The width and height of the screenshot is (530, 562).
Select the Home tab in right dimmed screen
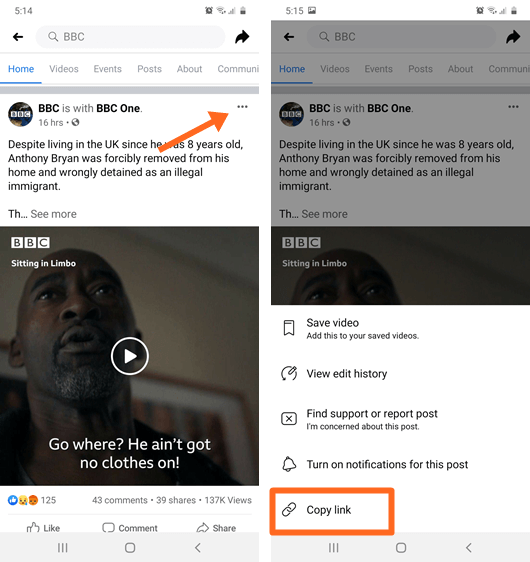pos(292,69)
